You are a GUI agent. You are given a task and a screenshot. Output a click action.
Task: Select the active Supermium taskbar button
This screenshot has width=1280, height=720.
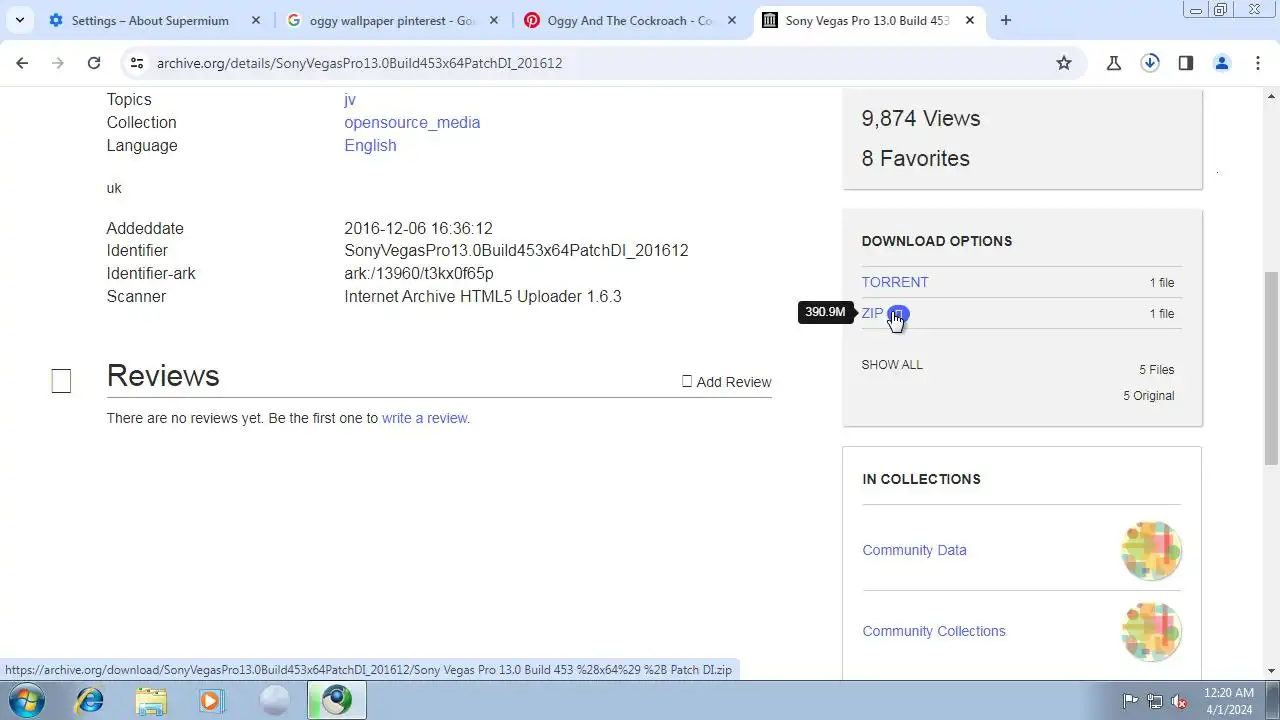(x=336, y=700)
